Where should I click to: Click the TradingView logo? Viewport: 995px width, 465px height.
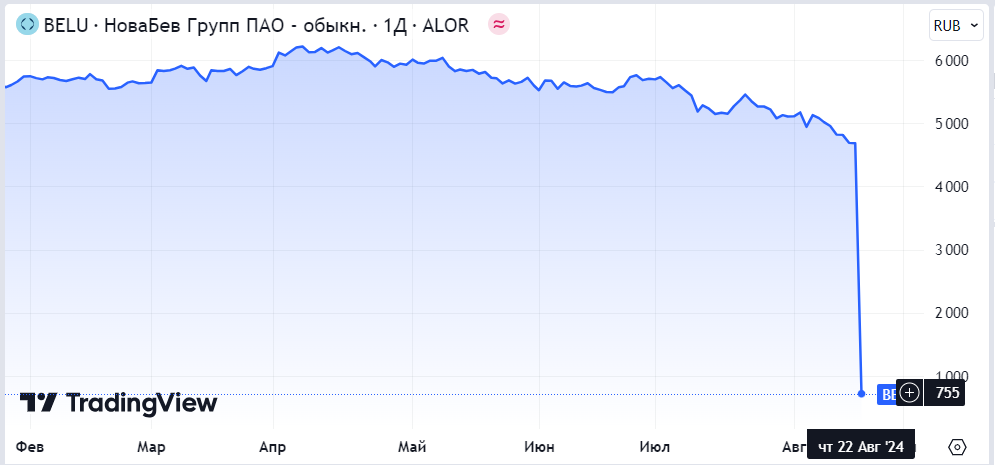118,403
